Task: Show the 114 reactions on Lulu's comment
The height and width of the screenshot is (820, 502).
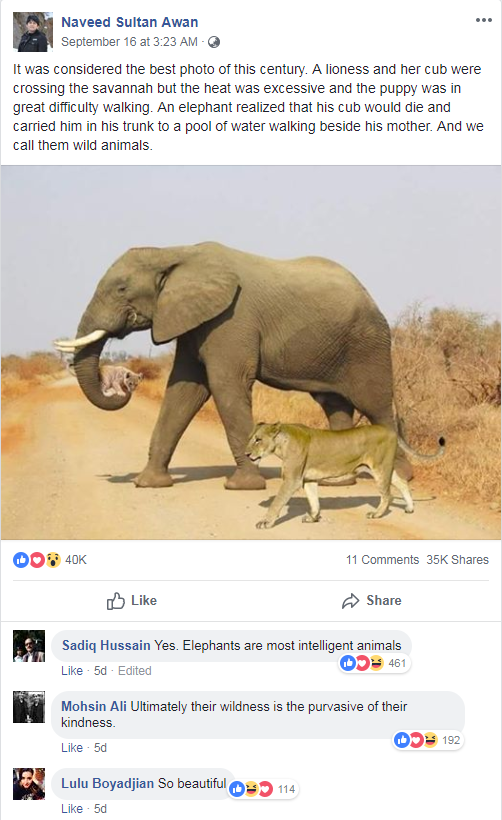Action: [263, 789]
